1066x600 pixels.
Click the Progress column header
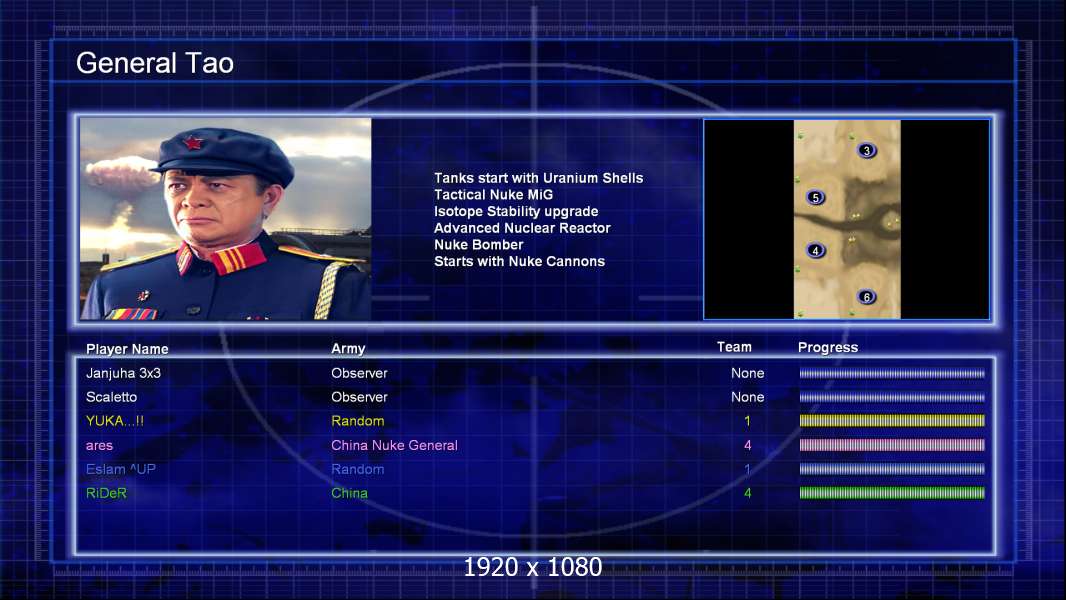827,347
